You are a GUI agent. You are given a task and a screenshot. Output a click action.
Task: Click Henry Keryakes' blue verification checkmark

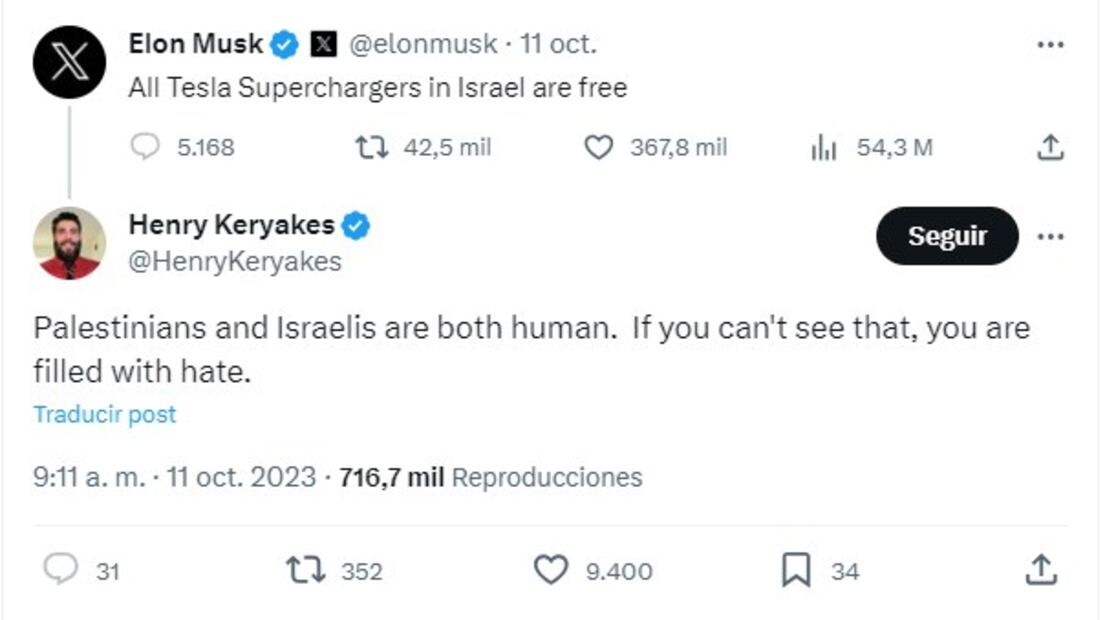coord(355,226)
